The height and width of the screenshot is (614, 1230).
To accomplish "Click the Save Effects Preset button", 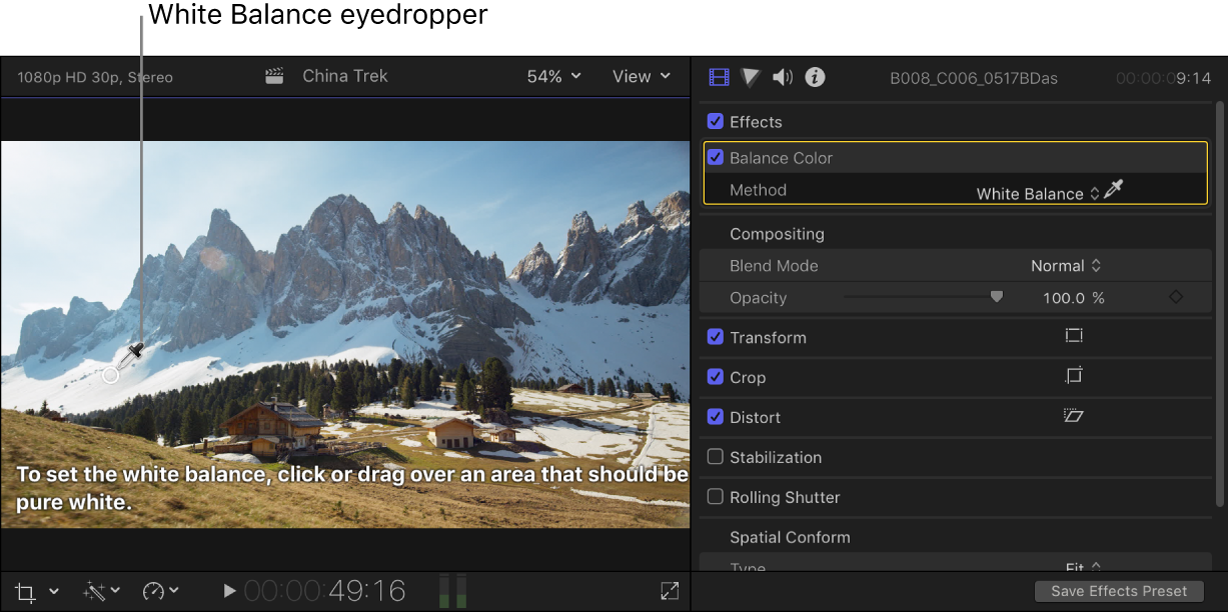I will point(1119,591).
